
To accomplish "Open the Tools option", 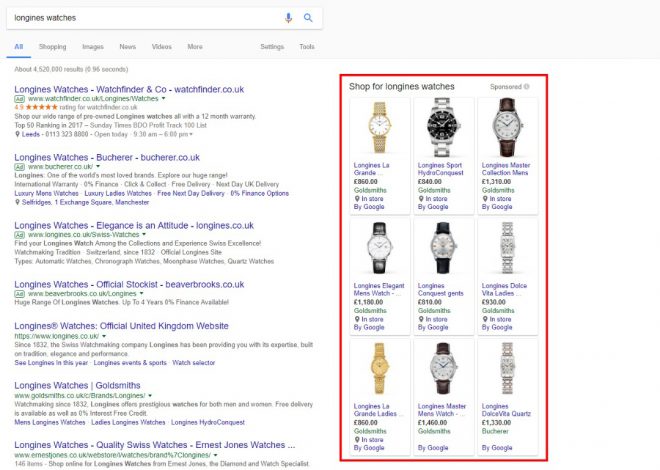I will click(307, 47).
